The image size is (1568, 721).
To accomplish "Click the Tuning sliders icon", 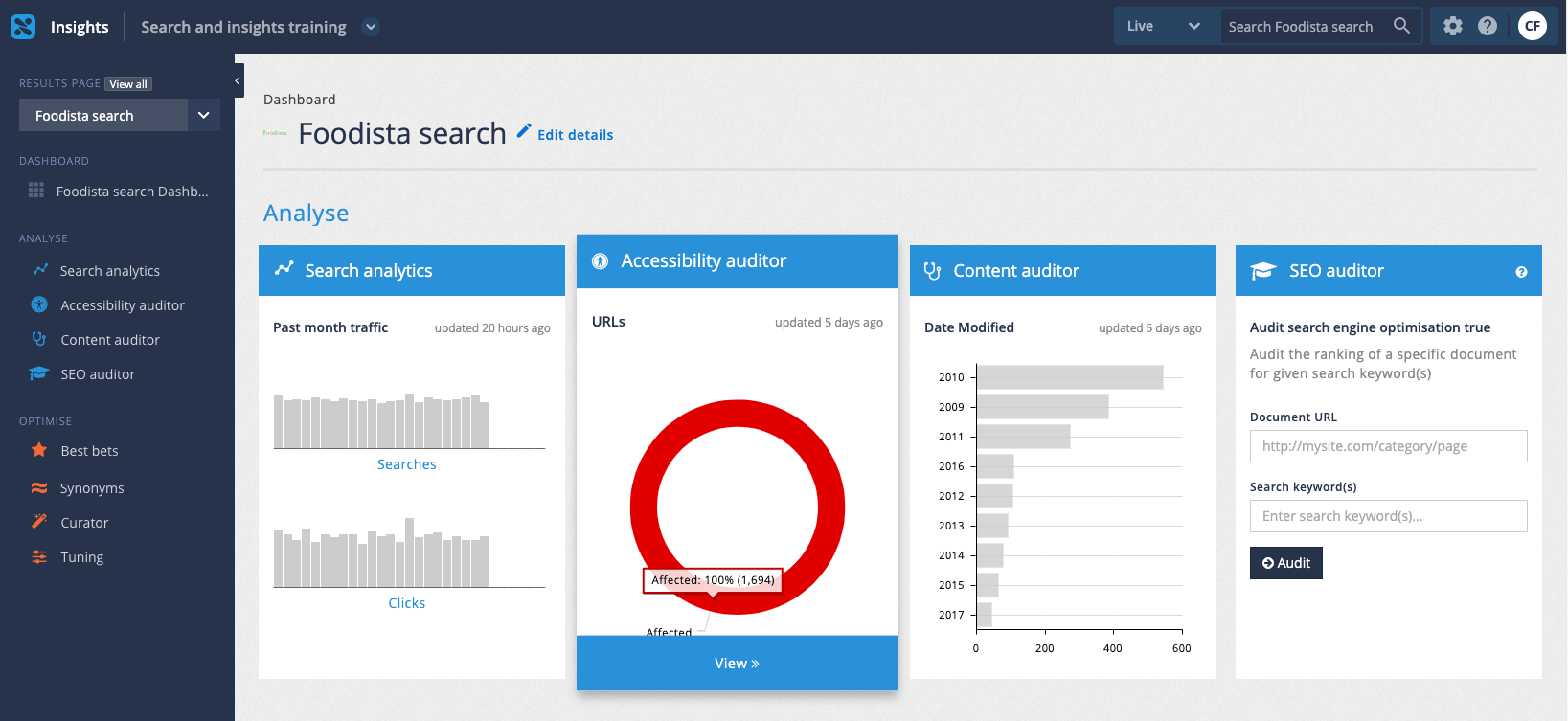I will [39, 556].
